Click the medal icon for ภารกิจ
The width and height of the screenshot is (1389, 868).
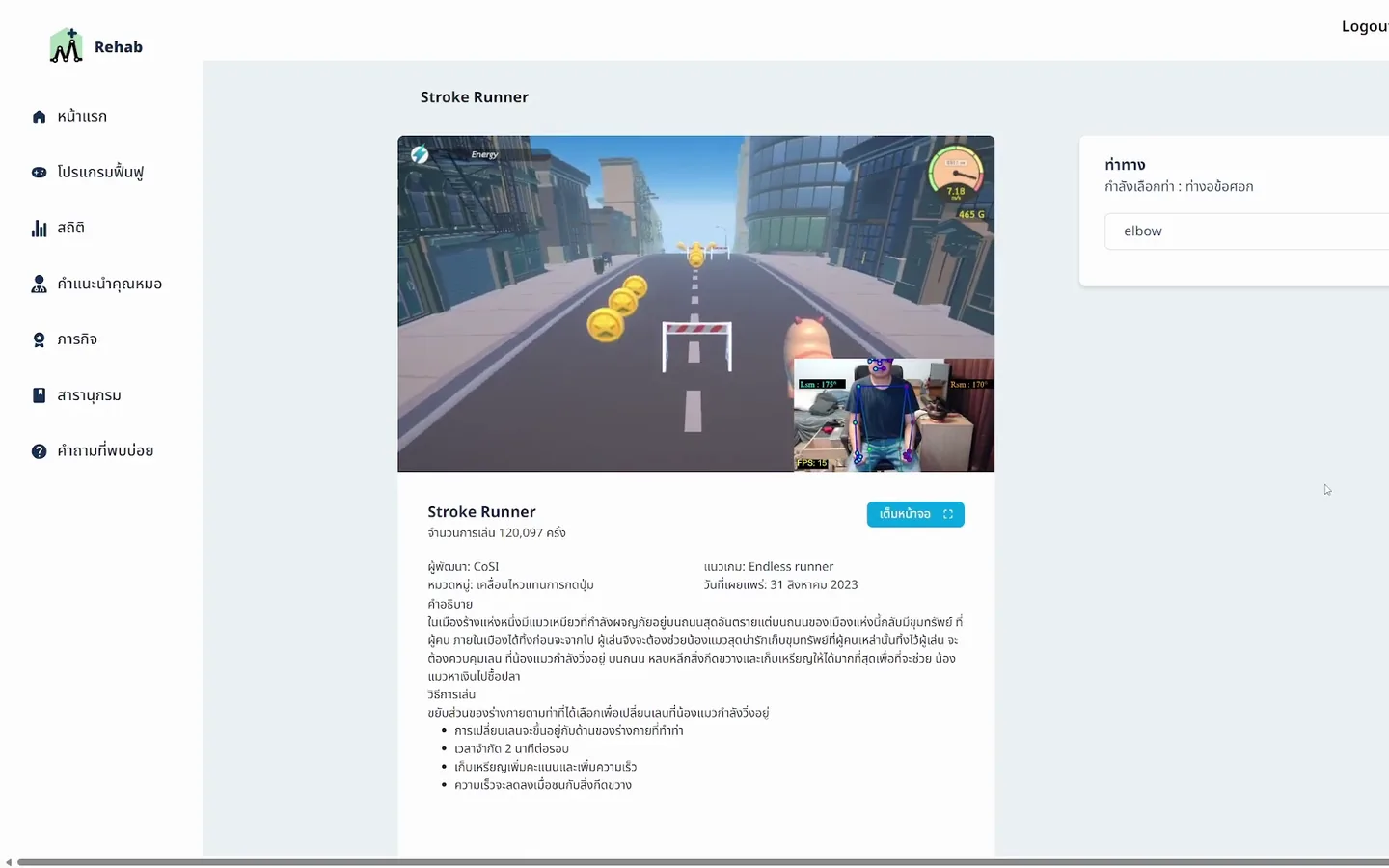pyautogui.click(x=39, y=339)
